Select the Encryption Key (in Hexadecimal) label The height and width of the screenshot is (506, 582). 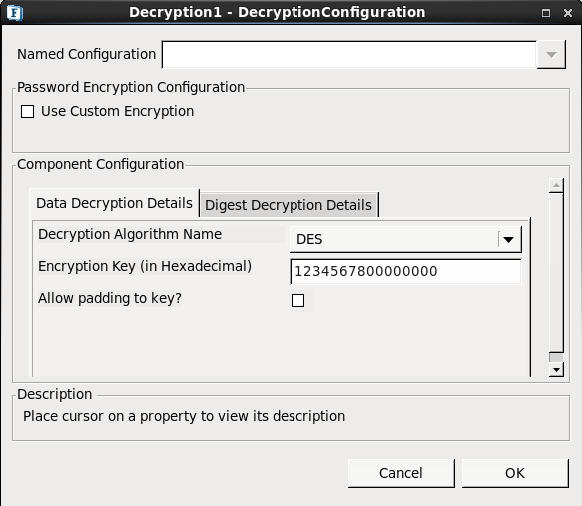pos(145,267)
